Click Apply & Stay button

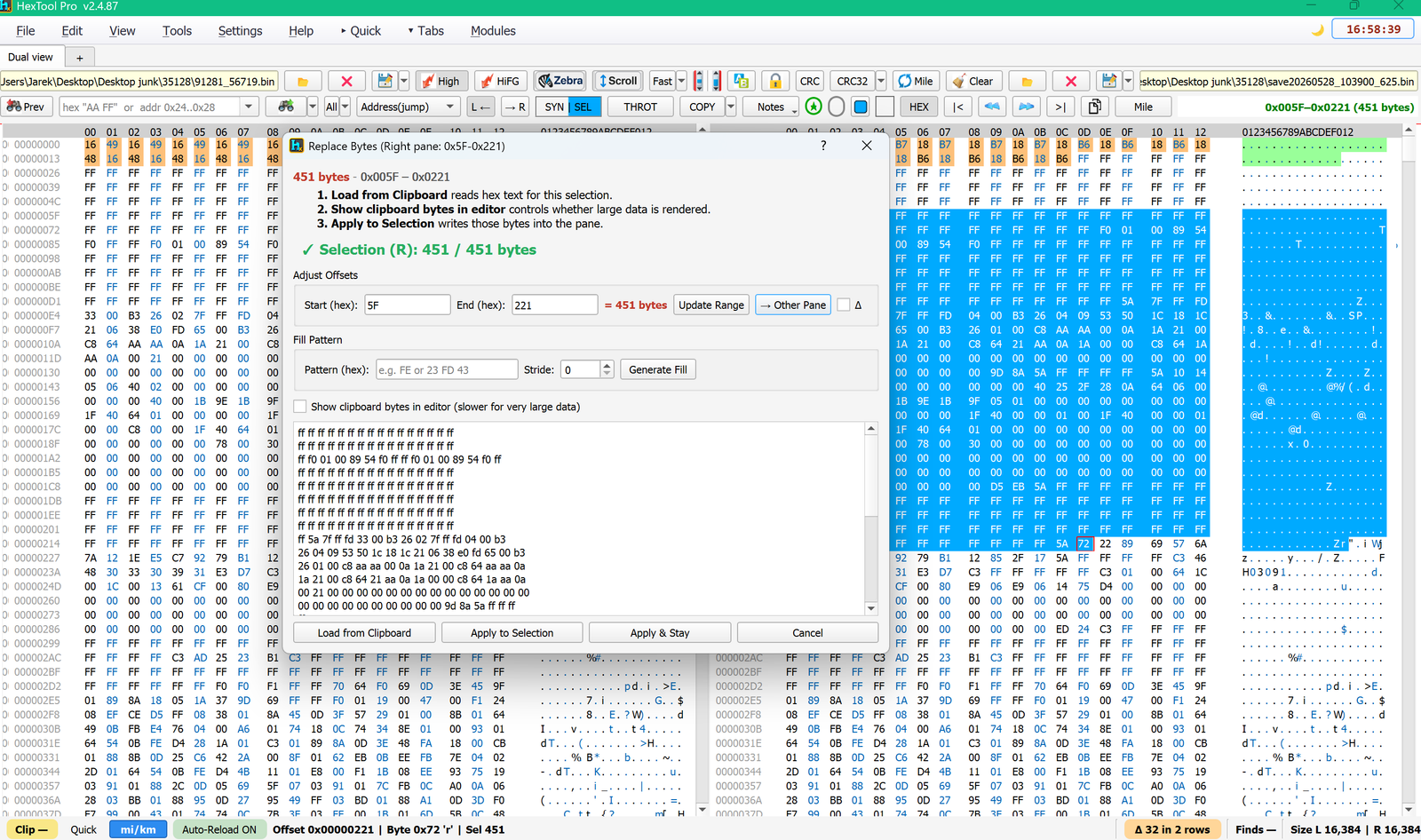[x=660, y=633]
